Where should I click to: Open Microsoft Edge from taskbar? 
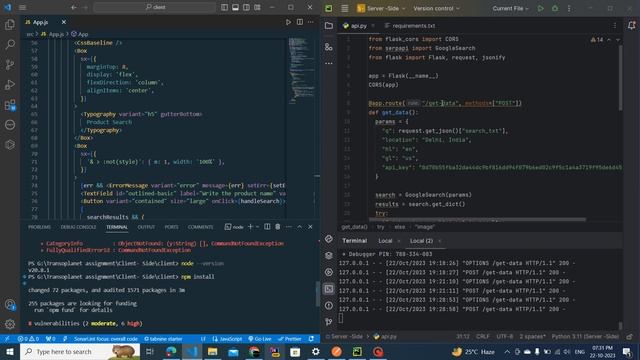coord(171,351)
